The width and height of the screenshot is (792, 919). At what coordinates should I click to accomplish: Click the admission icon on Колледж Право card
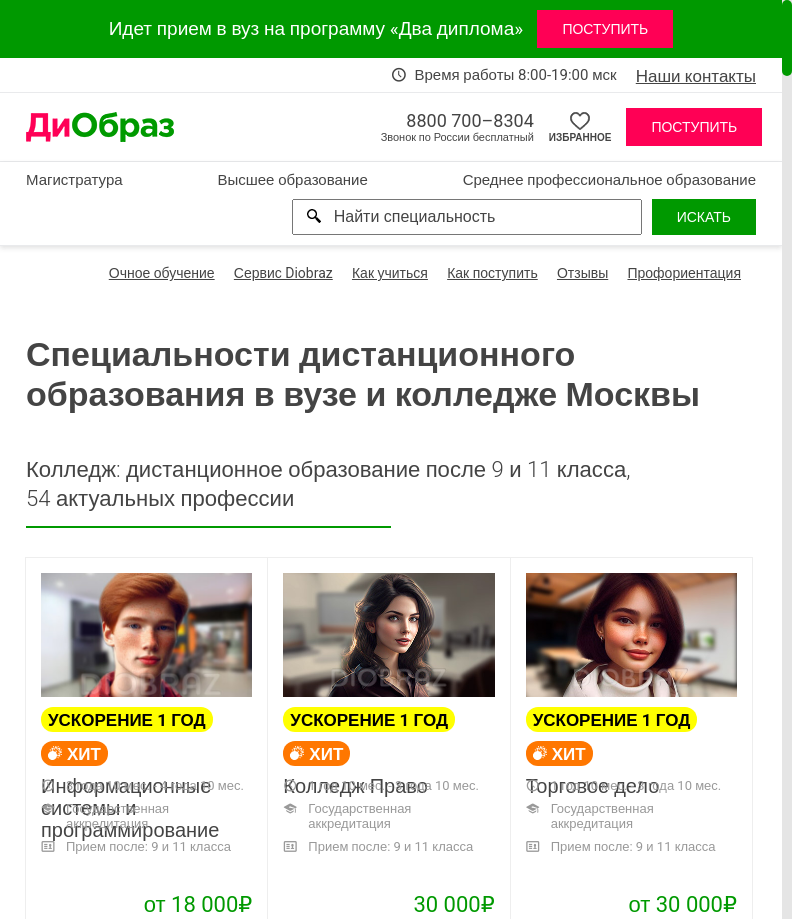point(290,846)
